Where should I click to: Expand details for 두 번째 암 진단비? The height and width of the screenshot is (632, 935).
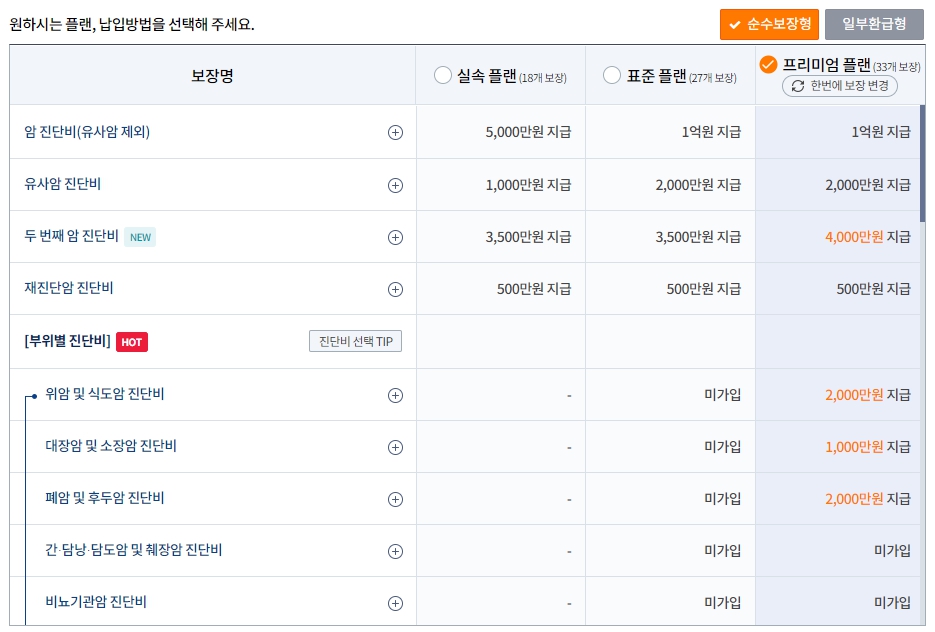pos(395,237)
